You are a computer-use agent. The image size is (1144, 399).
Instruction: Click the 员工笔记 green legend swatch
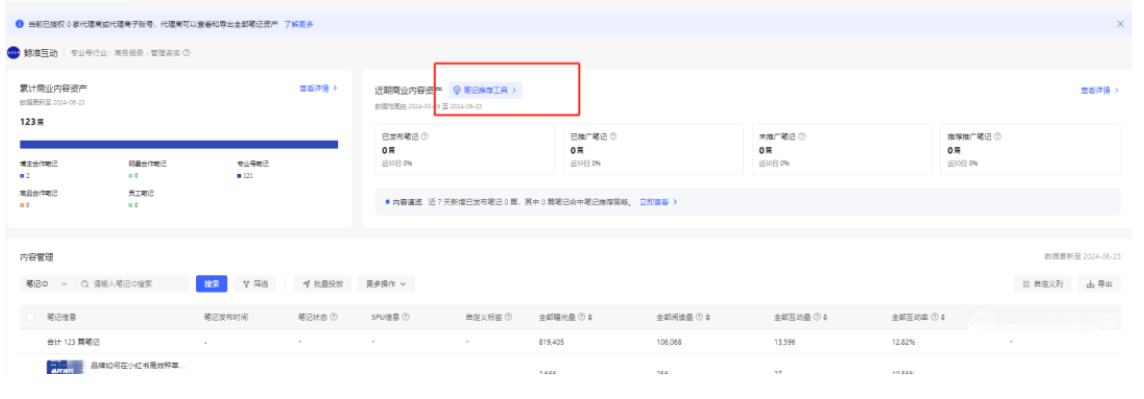(x=131, y=205)
